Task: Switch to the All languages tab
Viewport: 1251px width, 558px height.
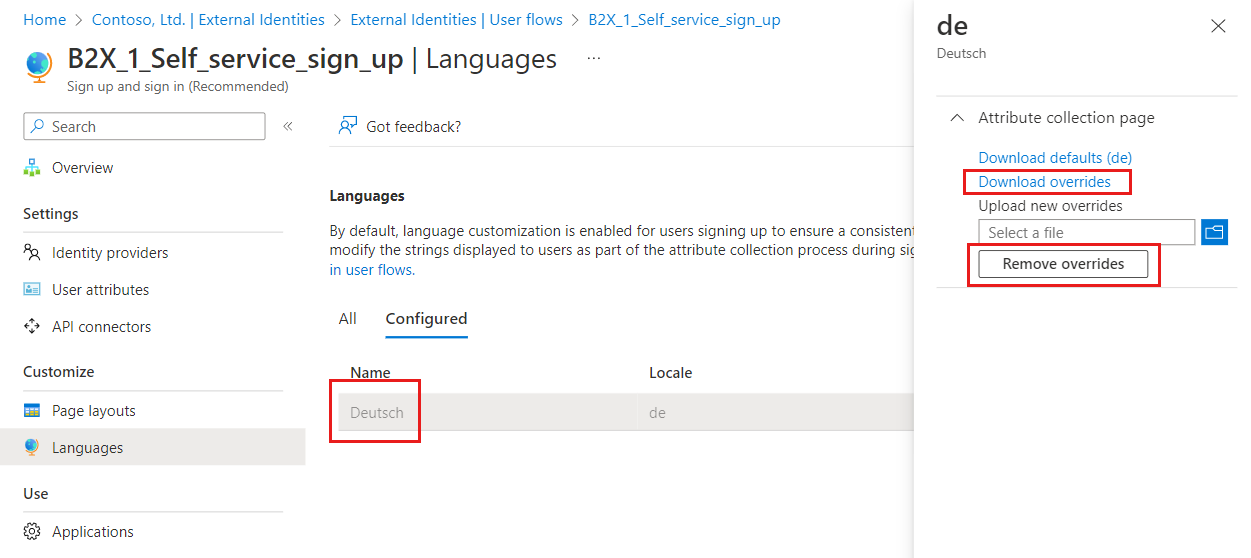Action: pyautogui.click(x=347, y=319)
